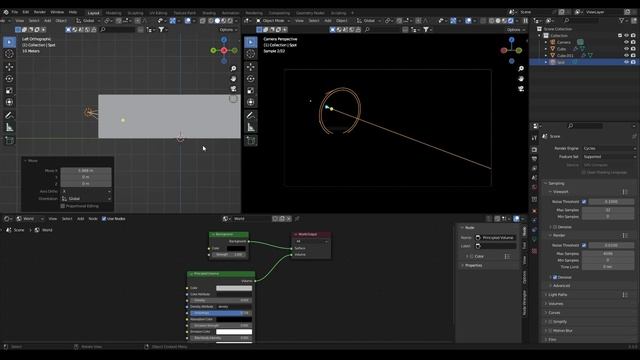Select the Move tool in camera viewport
The image size is (640, 360).
[x=251, y=67]
